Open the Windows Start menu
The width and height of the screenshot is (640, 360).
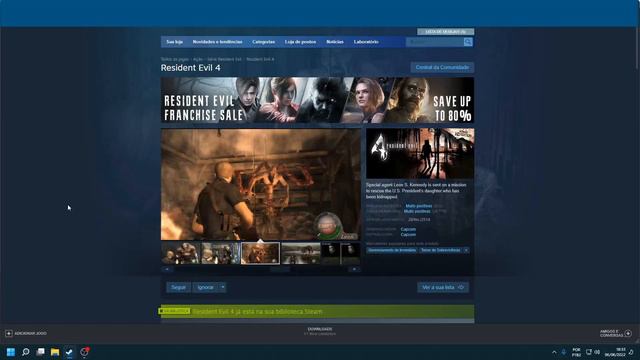[x=11, y=352]
